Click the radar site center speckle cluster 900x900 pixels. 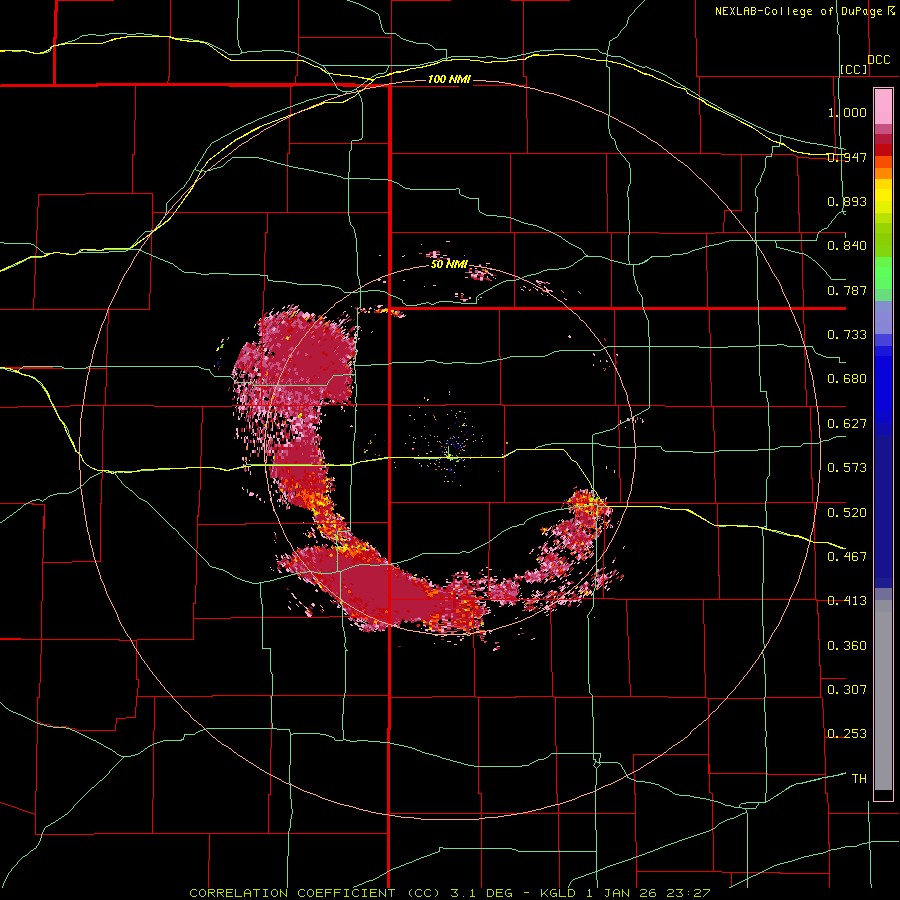(451, 448)
